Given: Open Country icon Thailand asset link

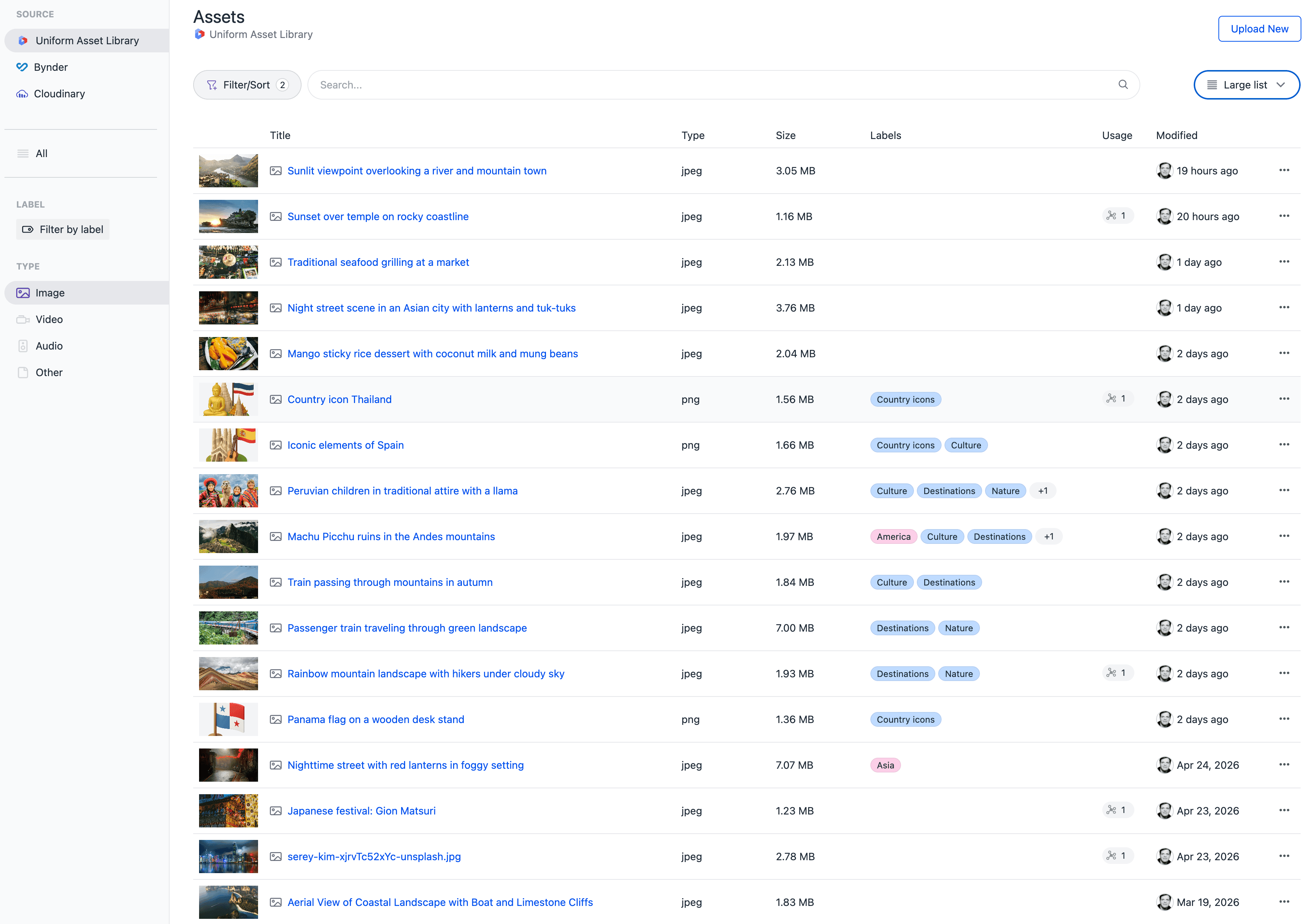Looking at the screenshot, I should point(340,399).
